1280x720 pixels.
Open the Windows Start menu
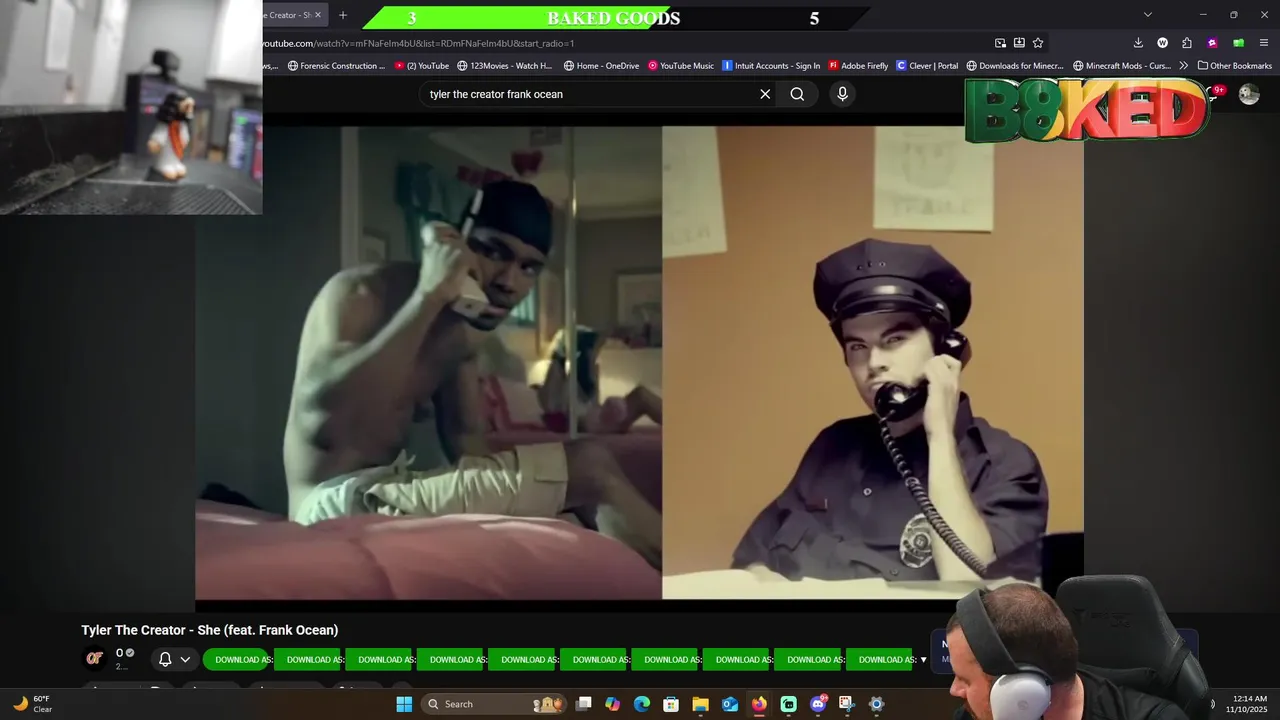coord(404,704)
